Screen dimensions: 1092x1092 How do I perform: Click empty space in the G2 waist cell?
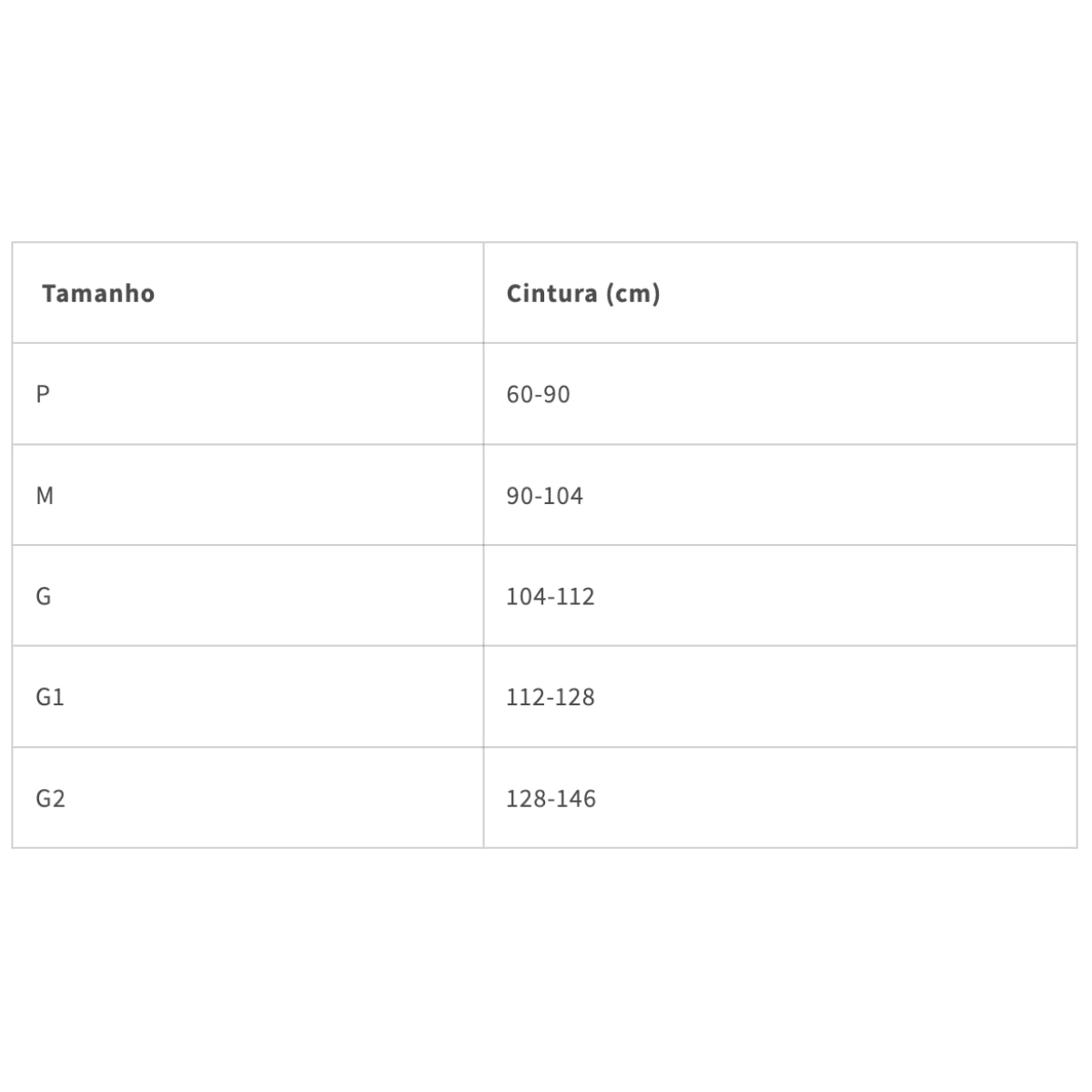click(x=837, y=798)
